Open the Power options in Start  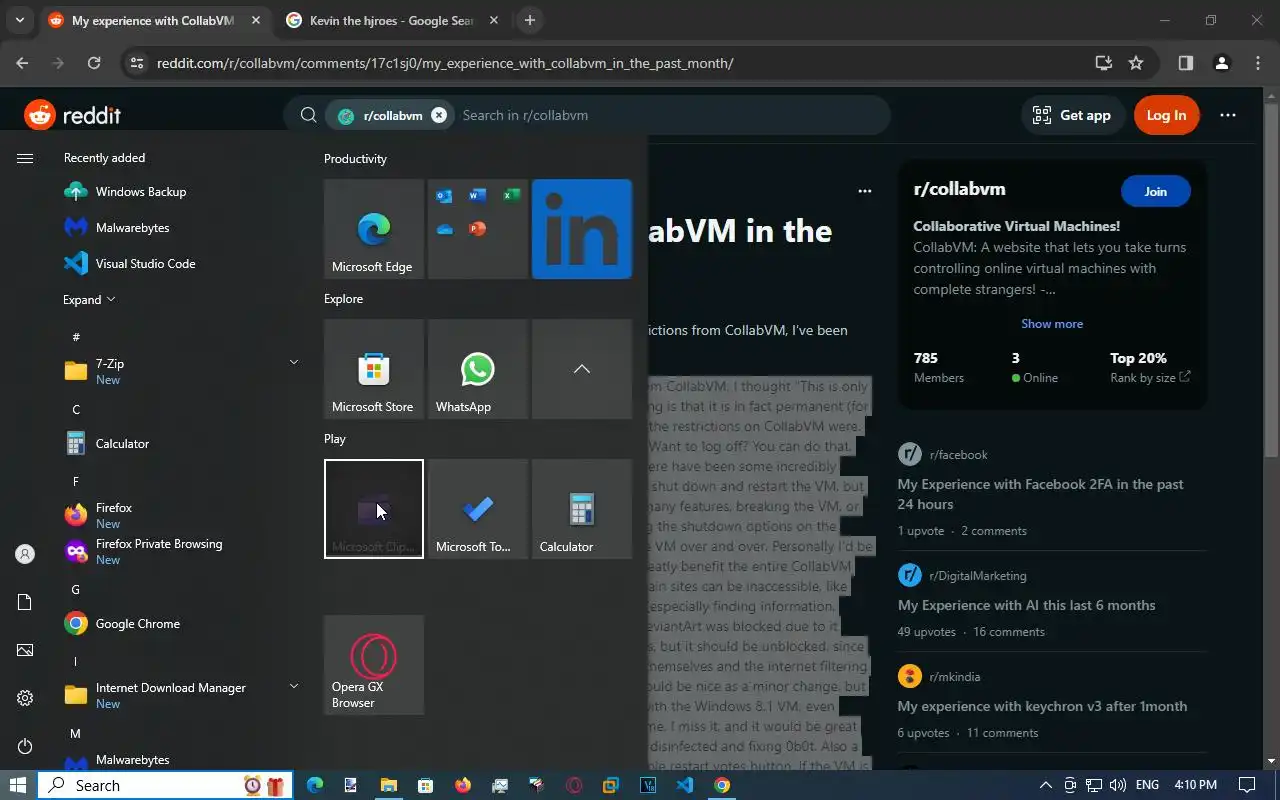(25, 746)
